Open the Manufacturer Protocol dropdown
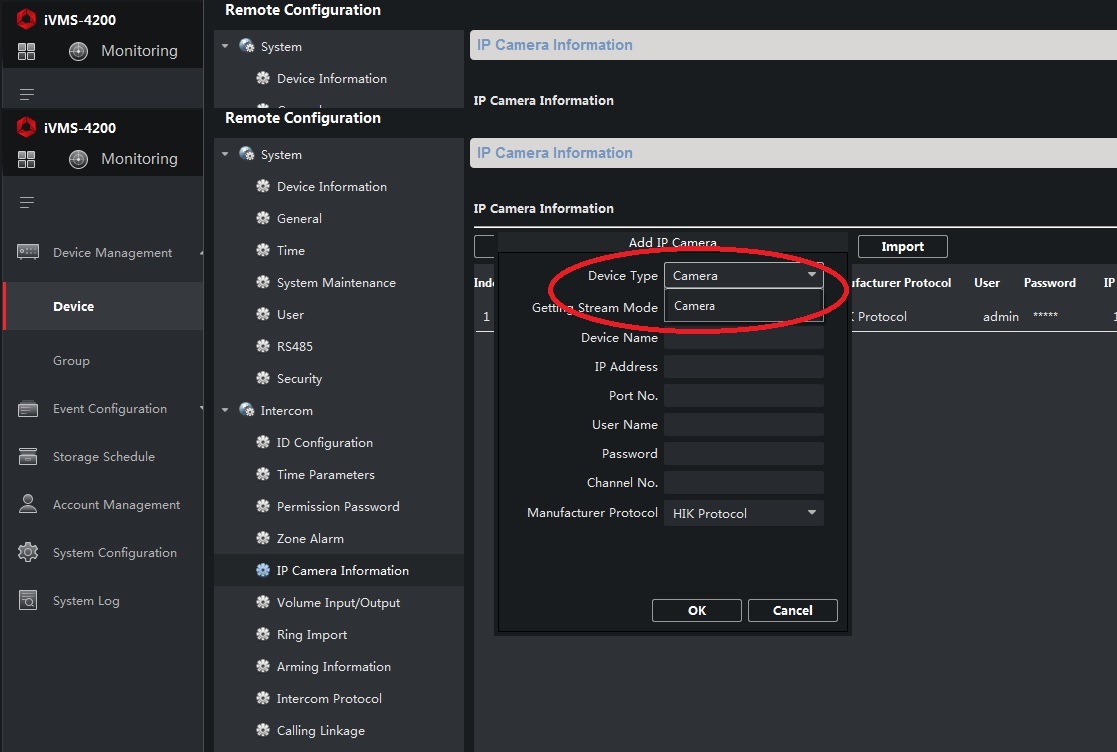This screenshot has height=752, width=1117. coord(811,514)
